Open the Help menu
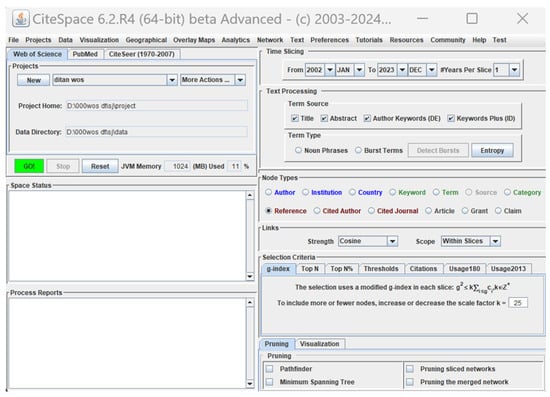 479,40
